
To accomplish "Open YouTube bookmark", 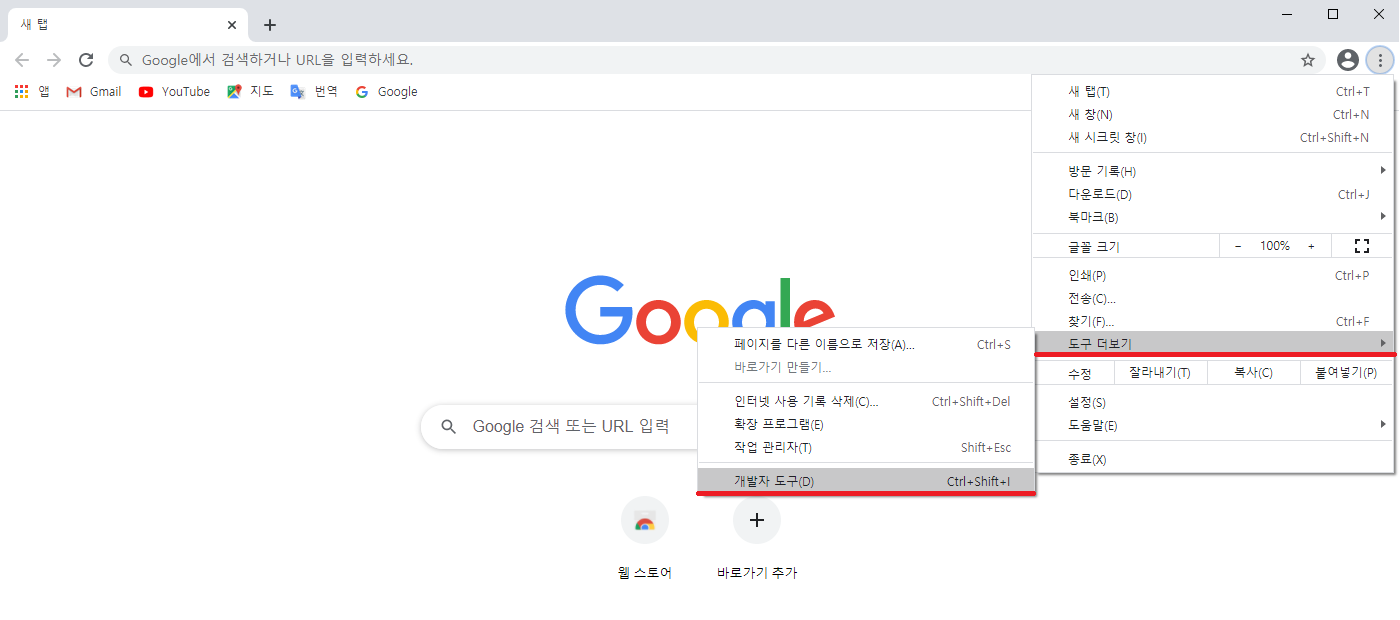I will pos(174,91).
